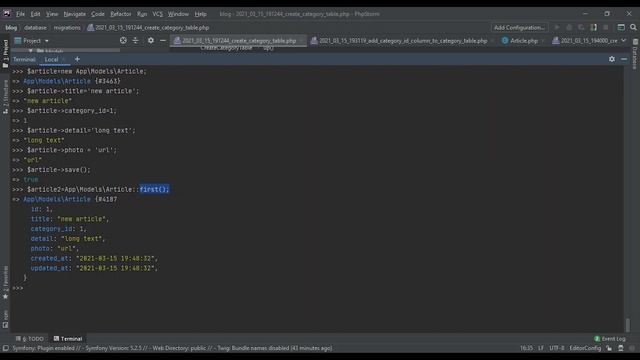Open the VCS menu
The width and height of the screenshot is (640, 360).
tap(157, 14)
